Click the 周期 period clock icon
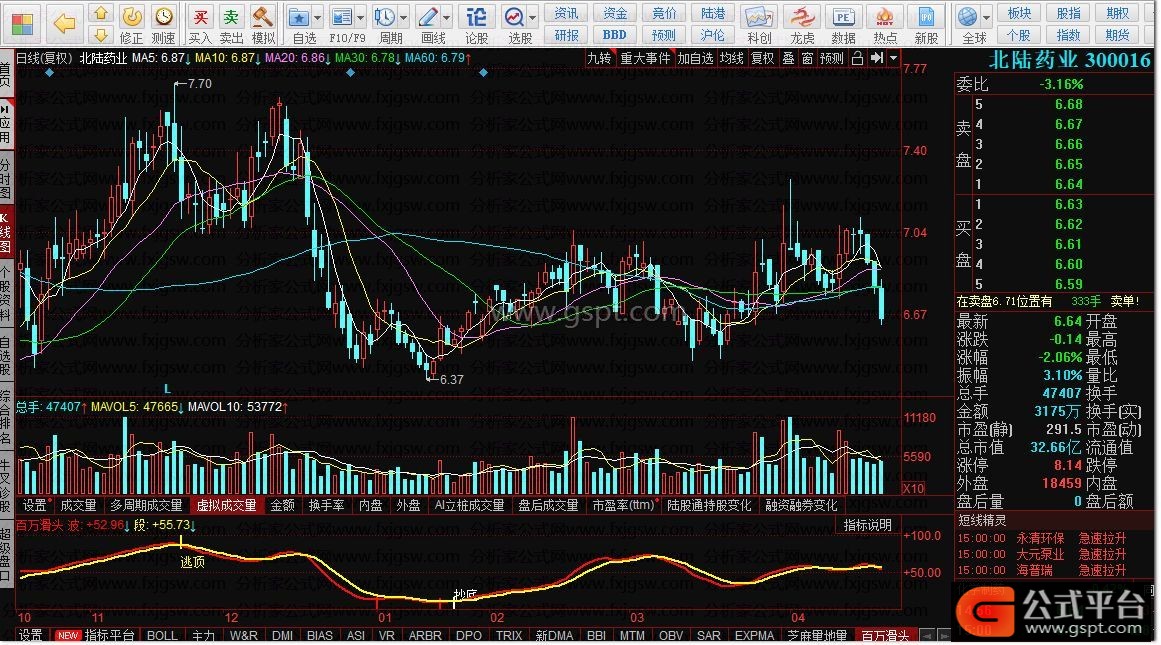 [384, 16]
